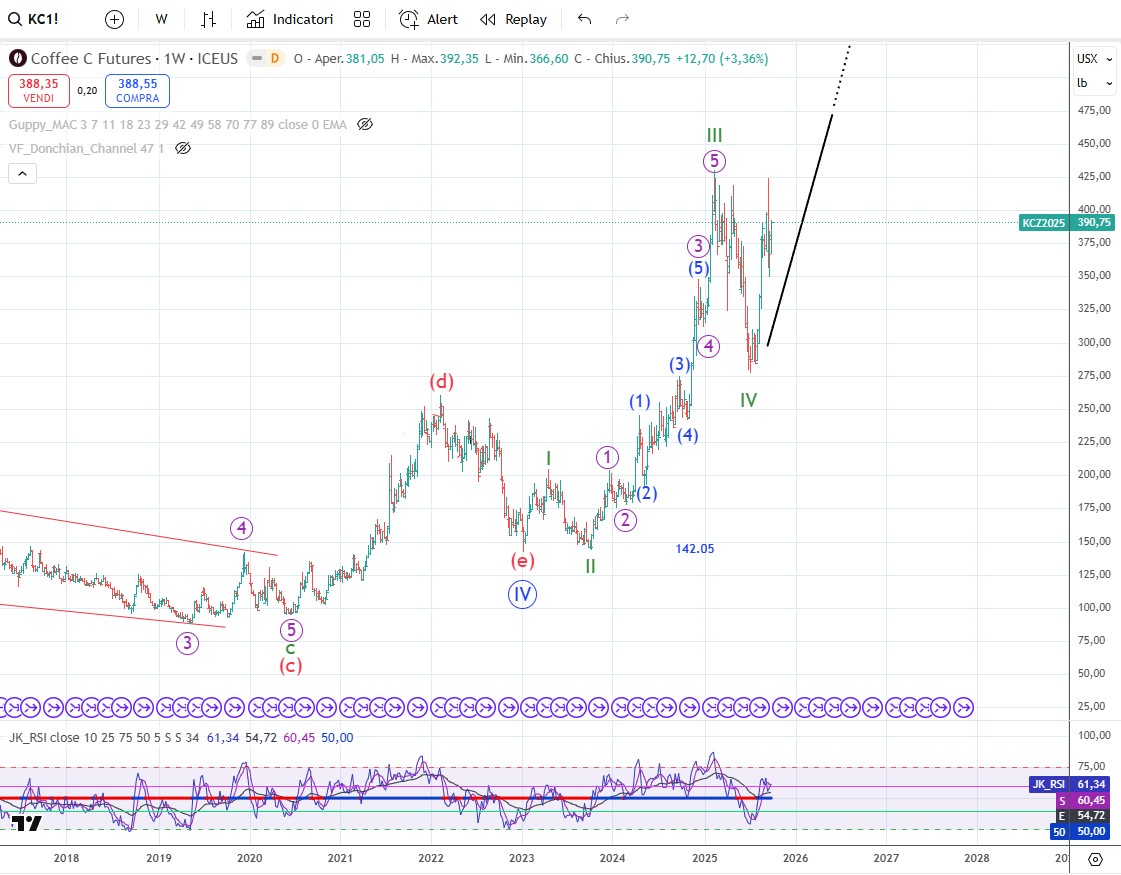Click the red VENDI sell button

pyautogui.click(x=38, y=91)
